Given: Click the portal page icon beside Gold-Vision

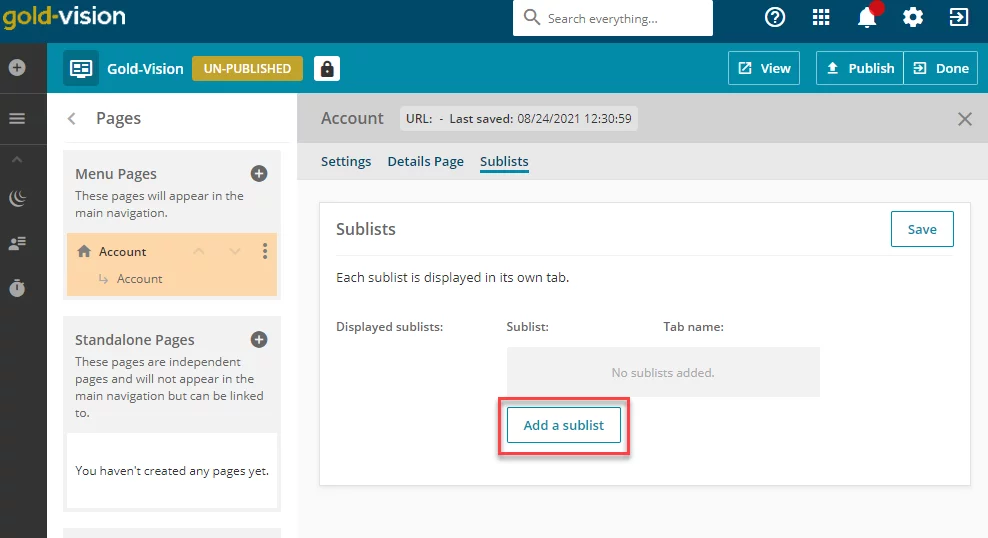Looking at the screenshot, I should [81, 68].
